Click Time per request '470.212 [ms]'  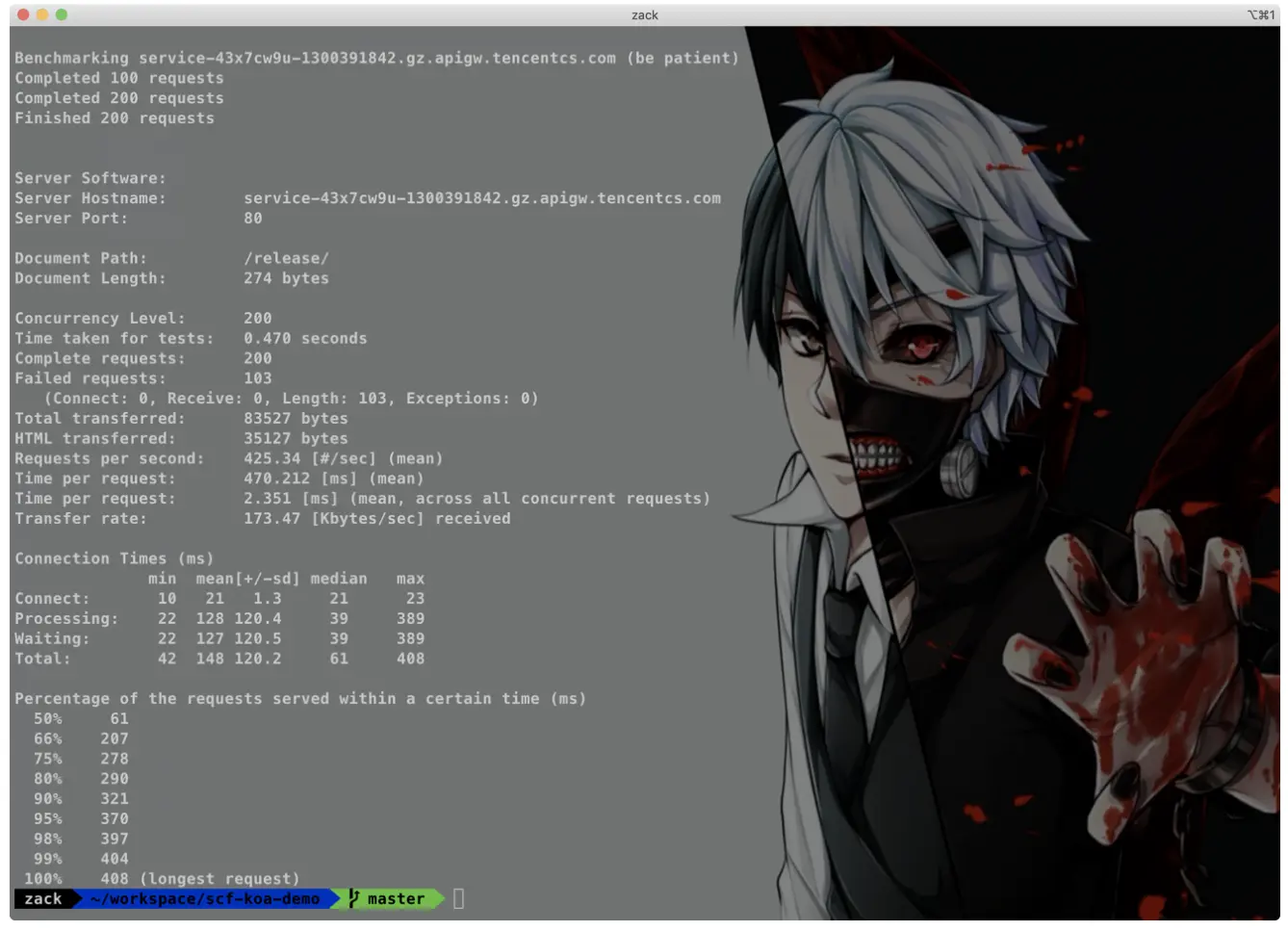click(300, 479)
